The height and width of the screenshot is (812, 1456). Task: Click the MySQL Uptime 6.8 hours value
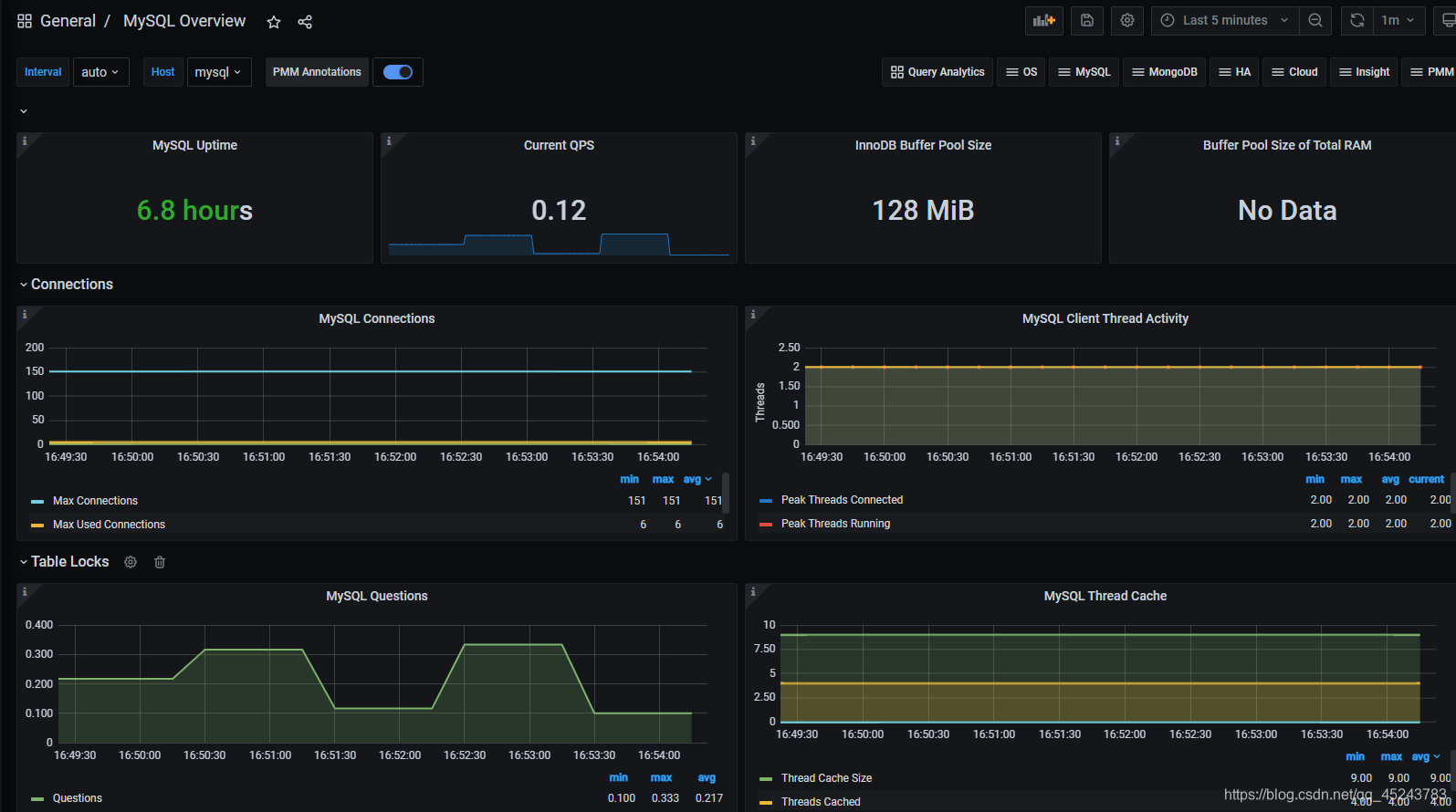pyautogui.click(x=194, y=211)
